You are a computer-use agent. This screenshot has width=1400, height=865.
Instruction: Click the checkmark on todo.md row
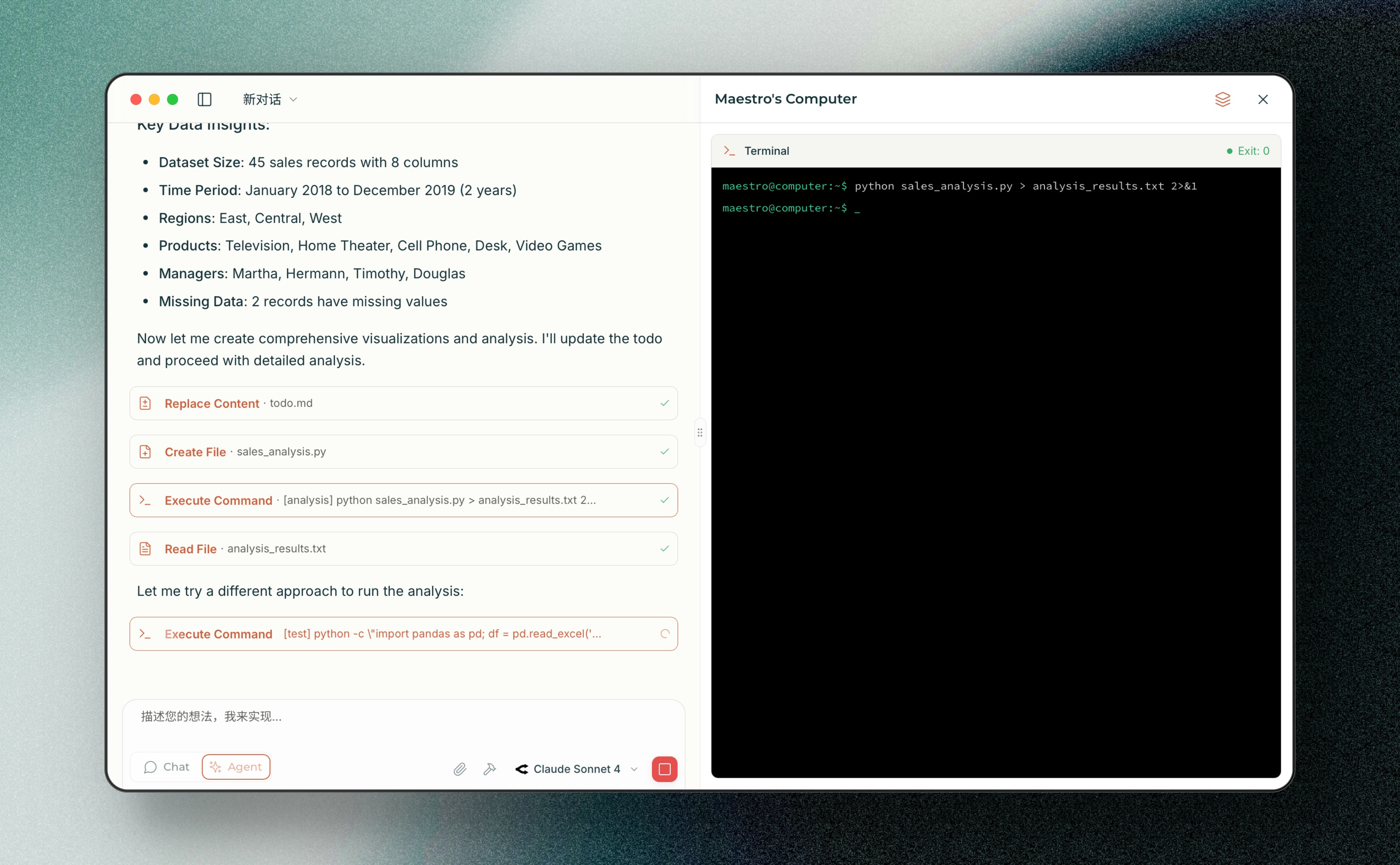point(664,403)
